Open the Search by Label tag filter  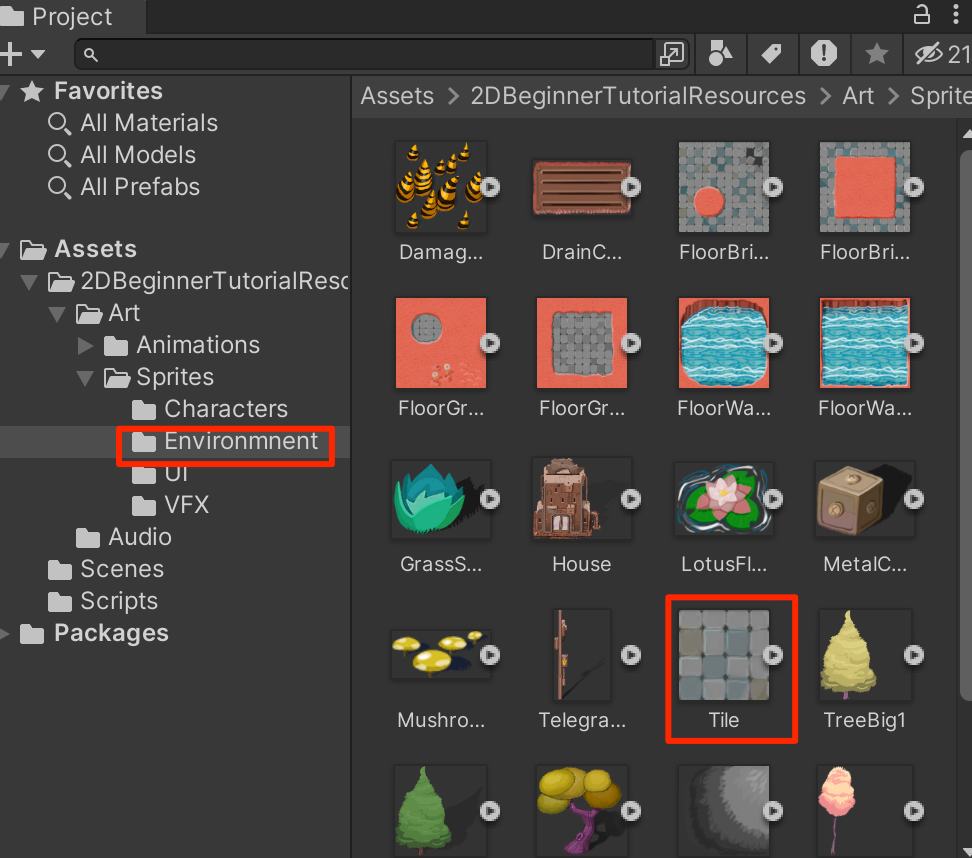coord(772,55)
